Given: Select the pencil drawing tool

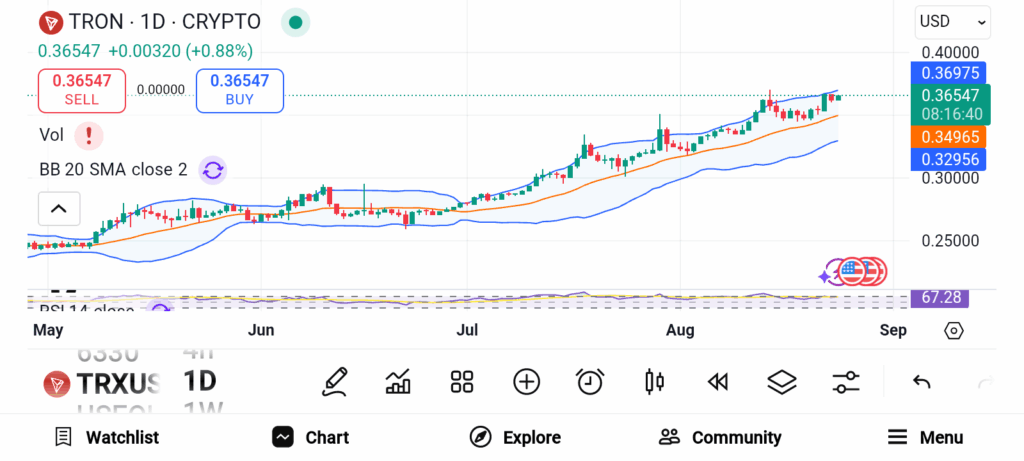Looking at the screenshot, I should coord(335,381).
